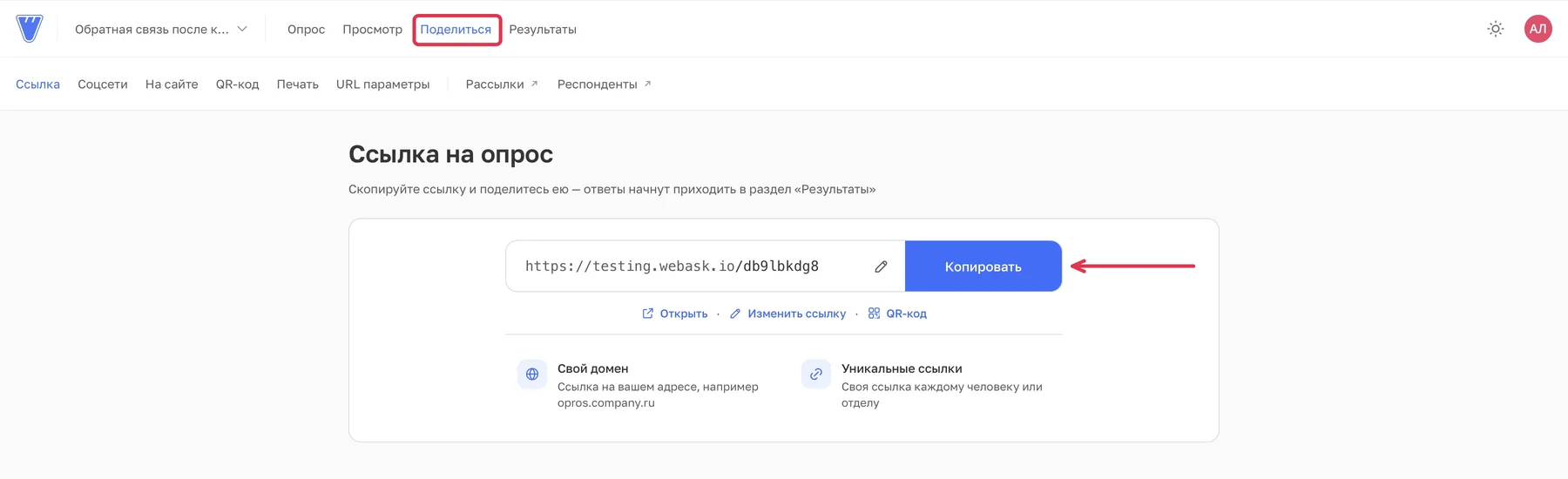This screenshot has height=479, width=1568.
Task: Open the QR-код sub-tab
Action: point(237,84)
